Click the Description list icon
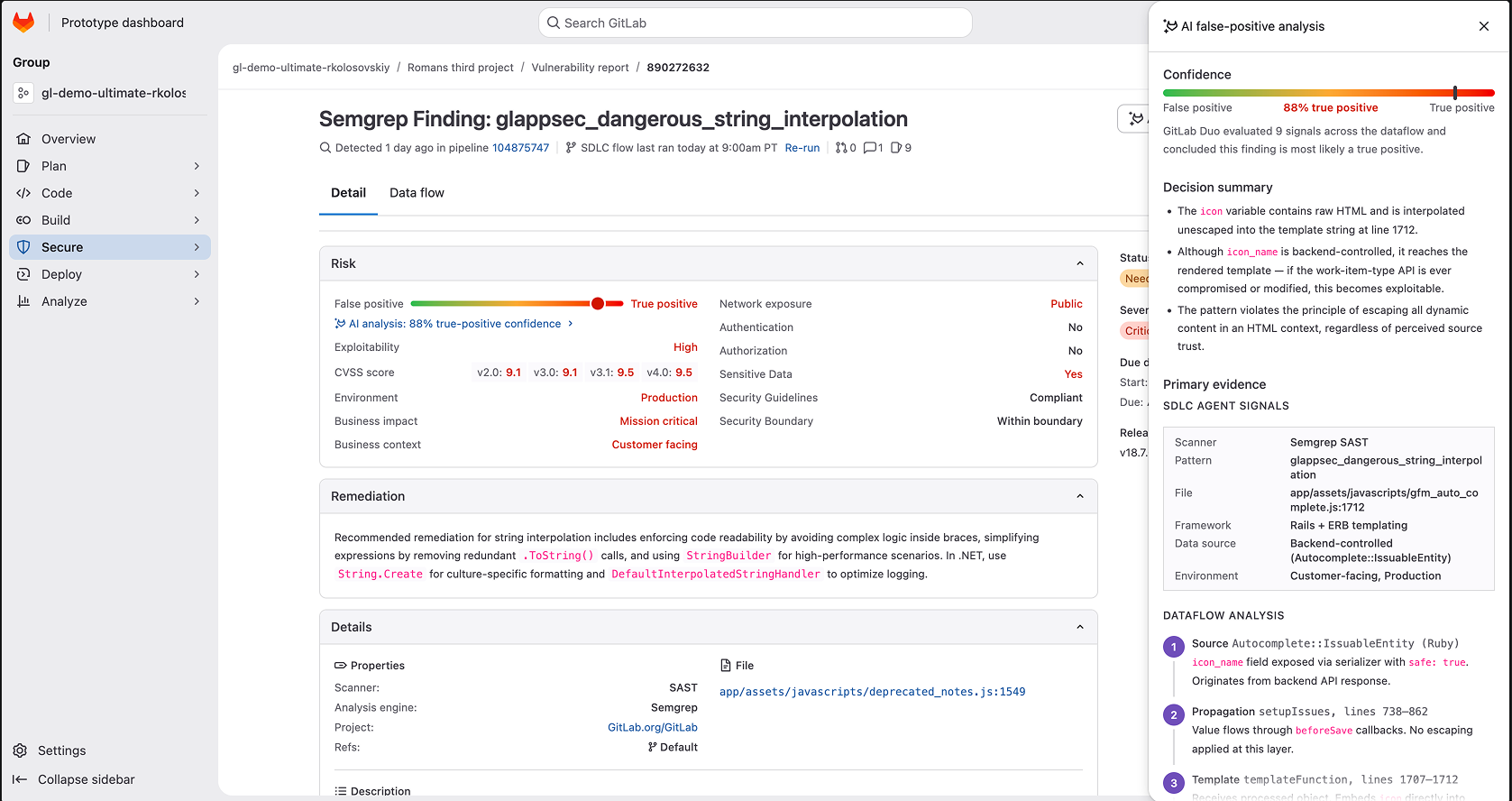This screenshot has height=801, width=1512. (341, 791)
